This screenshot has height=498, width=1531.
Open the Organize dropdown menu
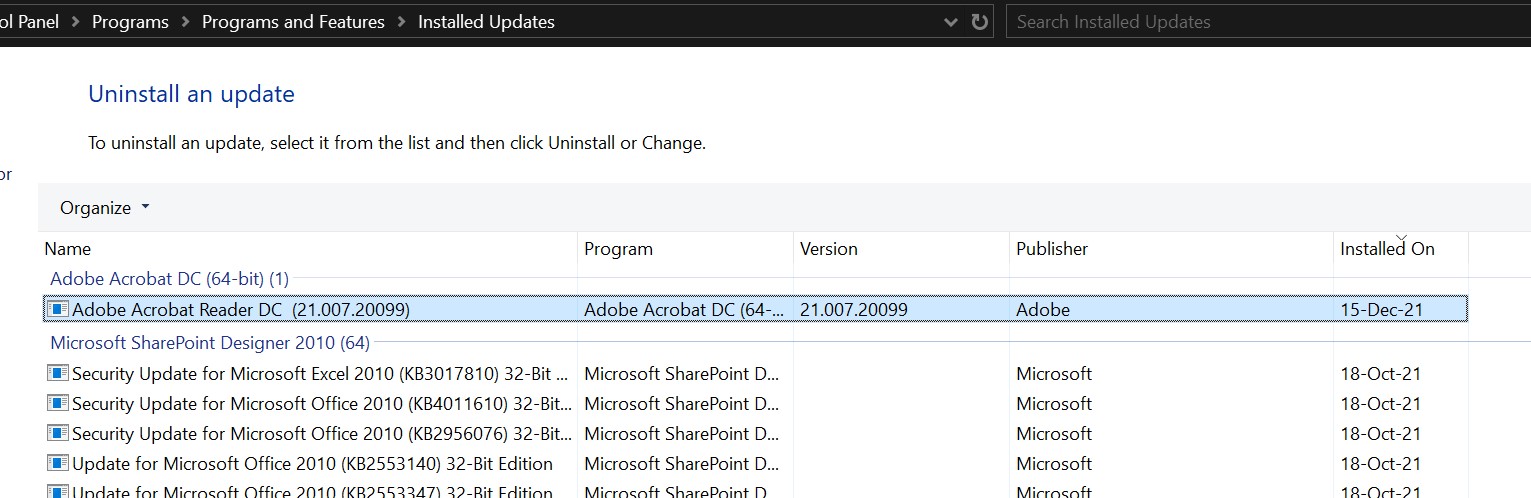(x=104, y=208)
